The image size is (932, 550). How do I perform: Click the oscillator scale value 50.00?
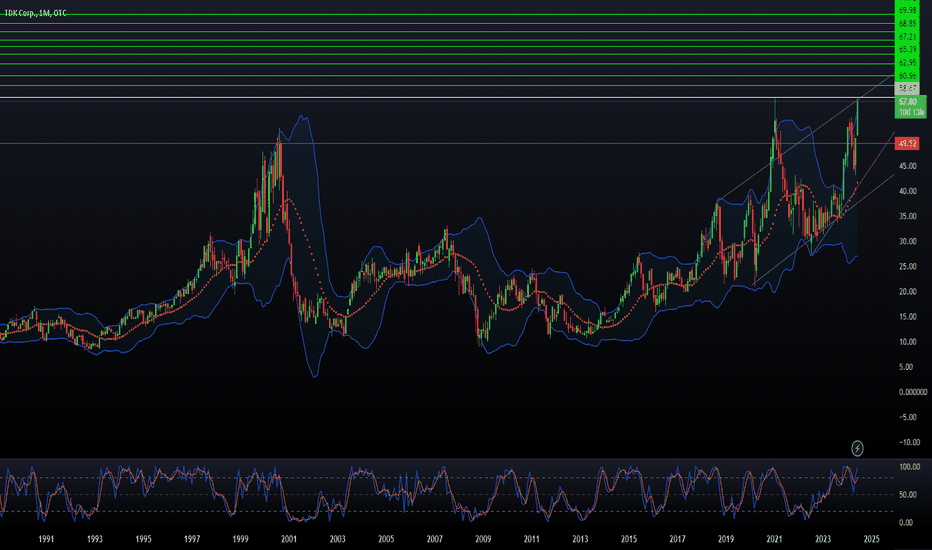coord(907,495)
